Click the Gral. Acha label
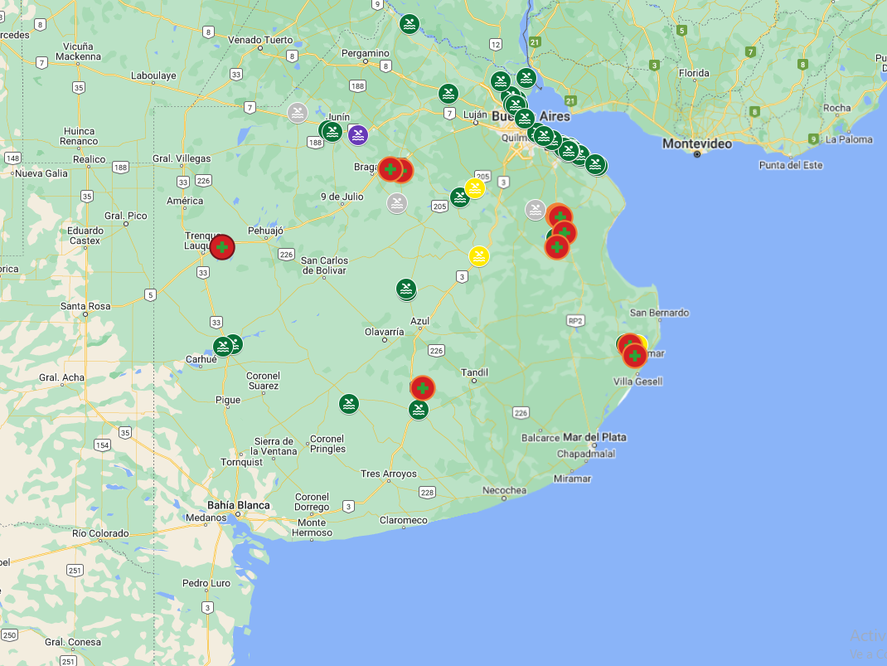The image size is (887, 666). pyautogui.click(x=62, y=377)
